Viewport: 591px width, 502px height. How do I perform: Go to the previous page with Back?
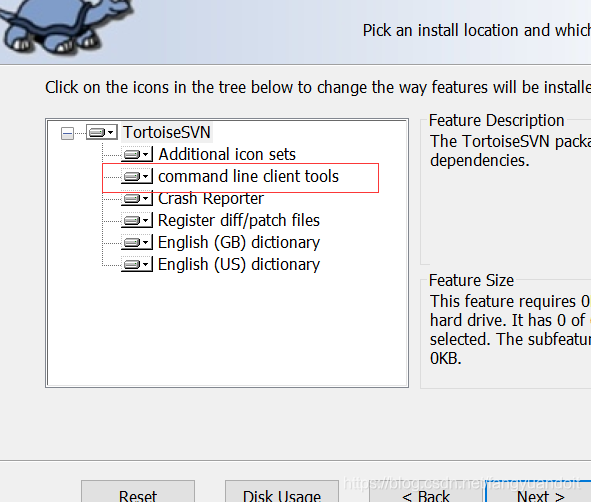tap(426, 491)
